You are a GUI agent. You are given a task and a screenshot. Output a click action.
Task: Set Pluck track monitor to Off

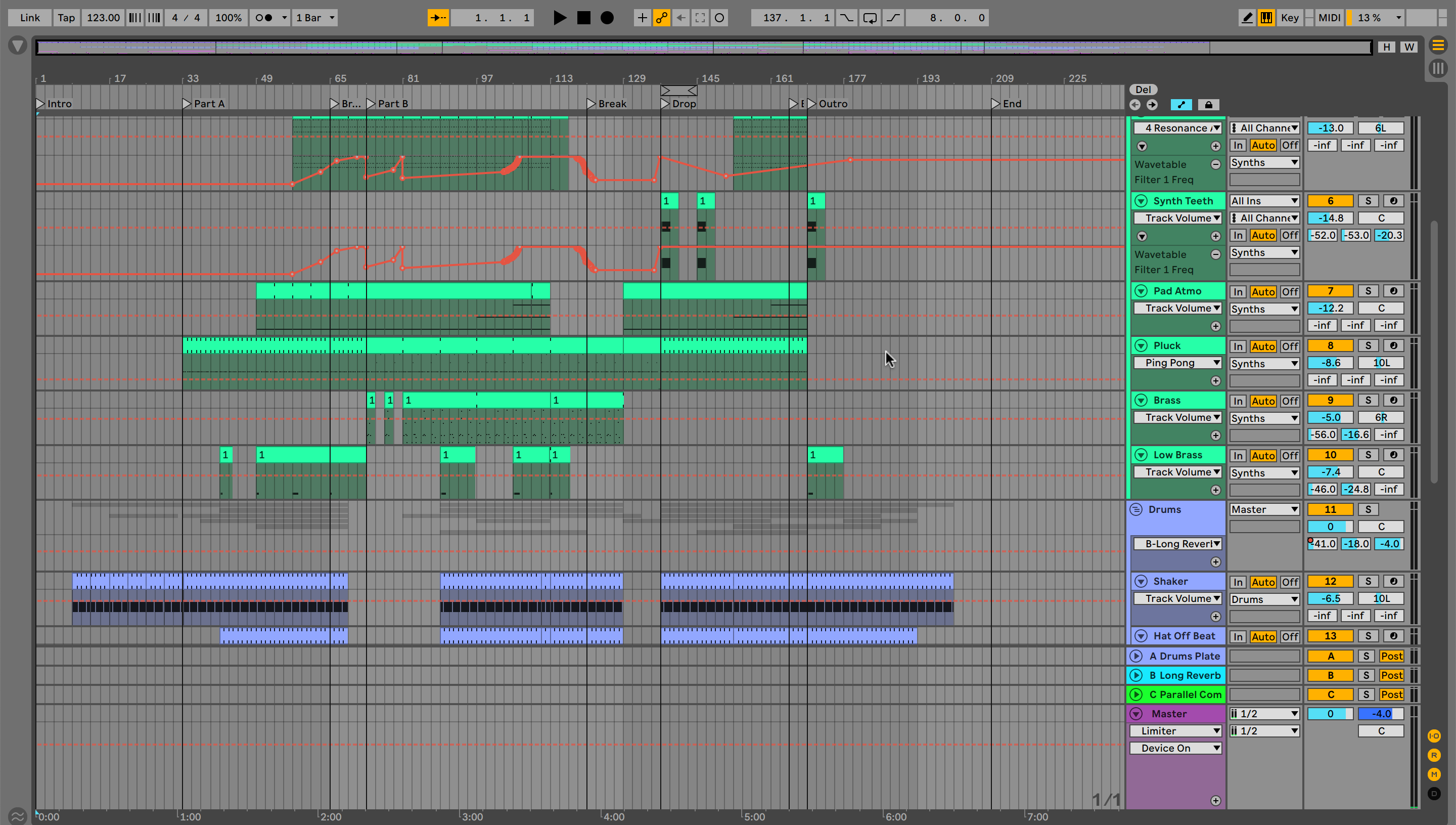tap(1290, 346)
